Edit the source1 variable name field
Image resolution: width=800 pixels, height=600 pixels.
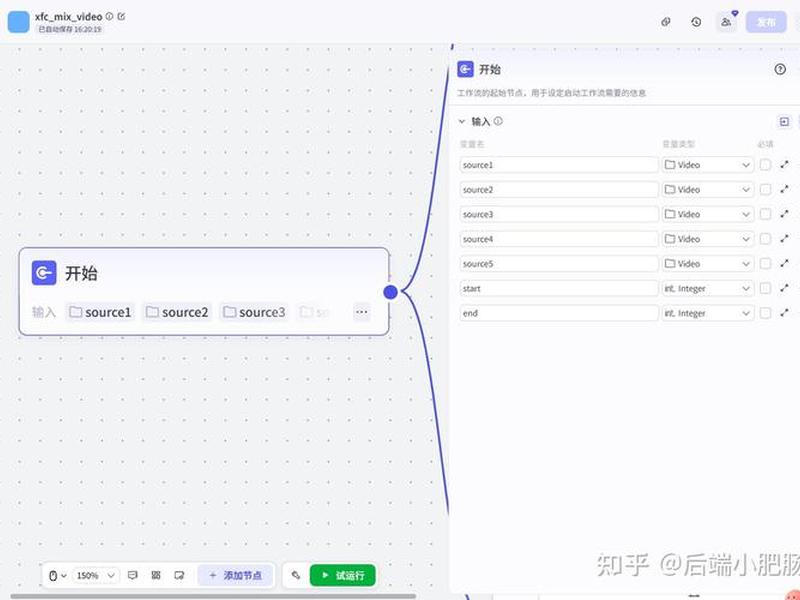coord(559,165)
